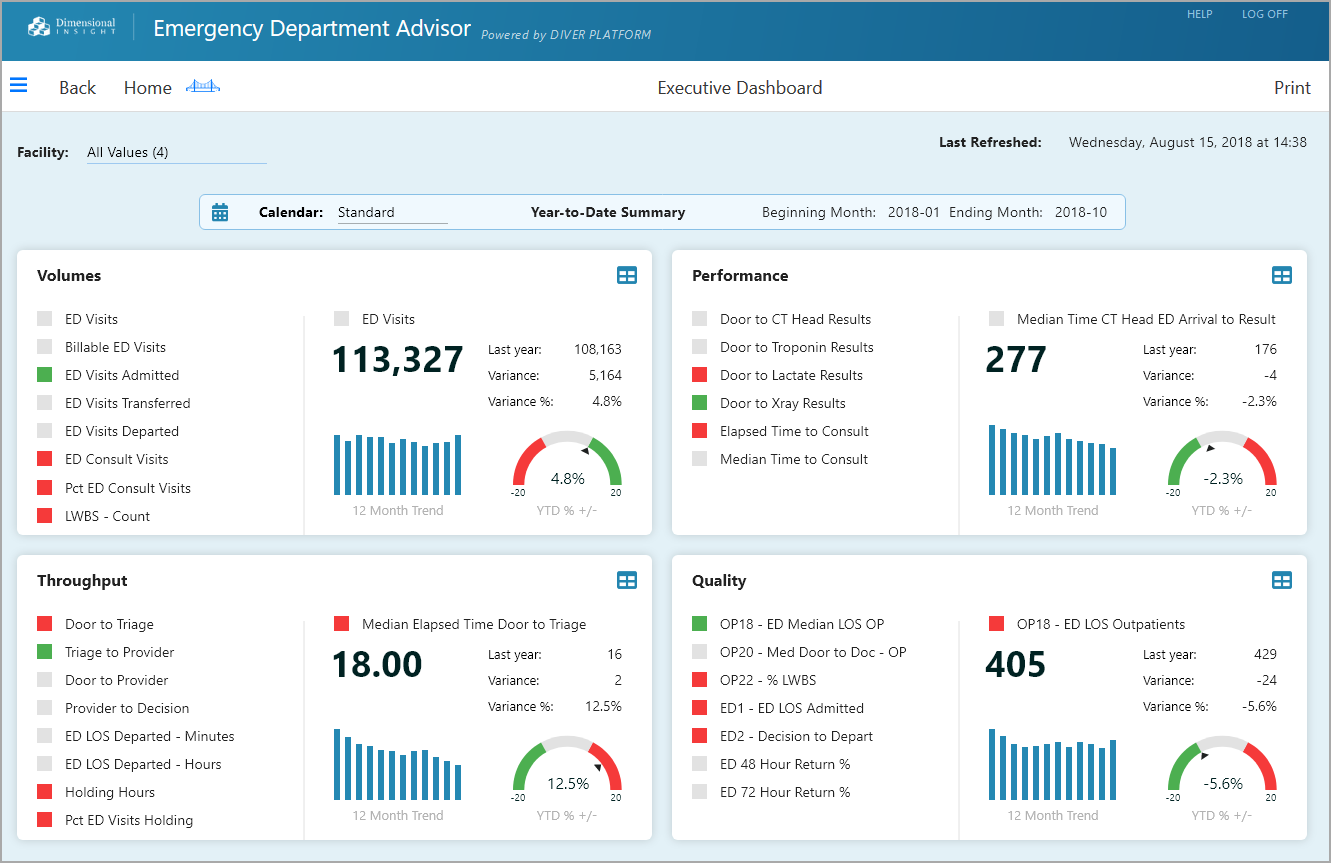This screenshot has width=1331, height=863.
Task: Go Back to the previous page
Action: [x=77, y=88]
